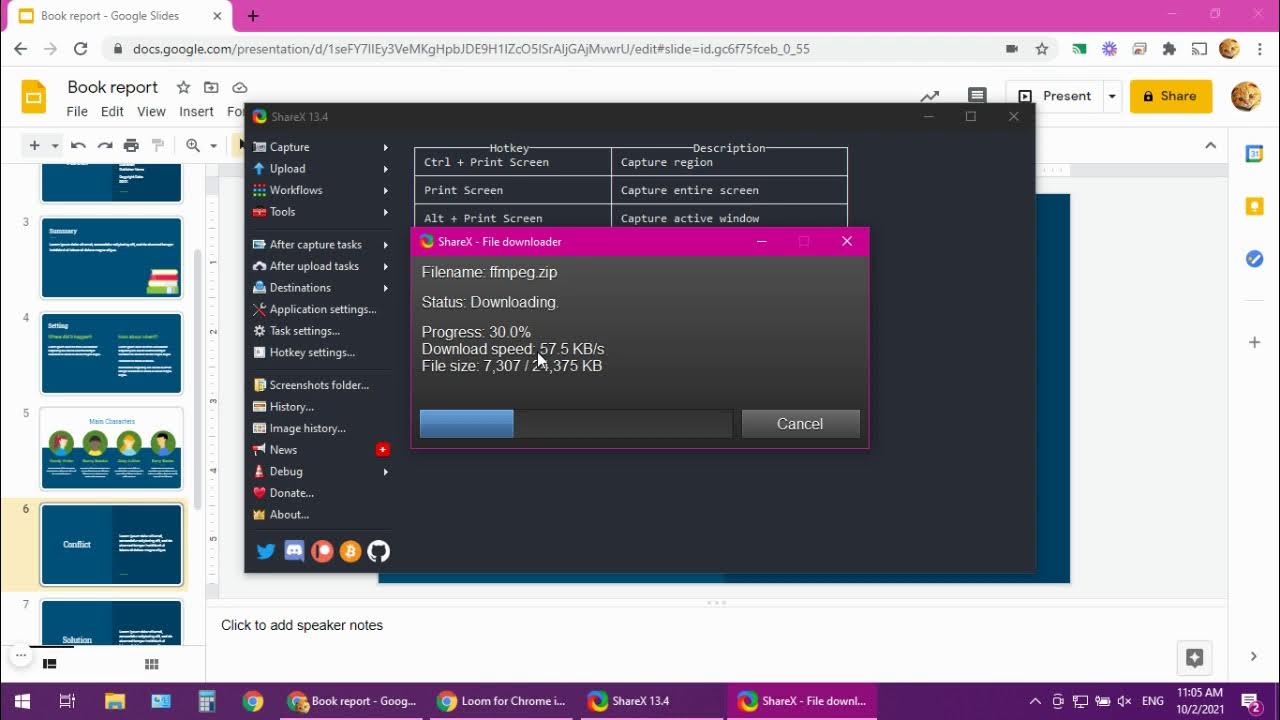Expand the Destinations submenu
Screen dimensions: 1280x720
tap(385, 288)
